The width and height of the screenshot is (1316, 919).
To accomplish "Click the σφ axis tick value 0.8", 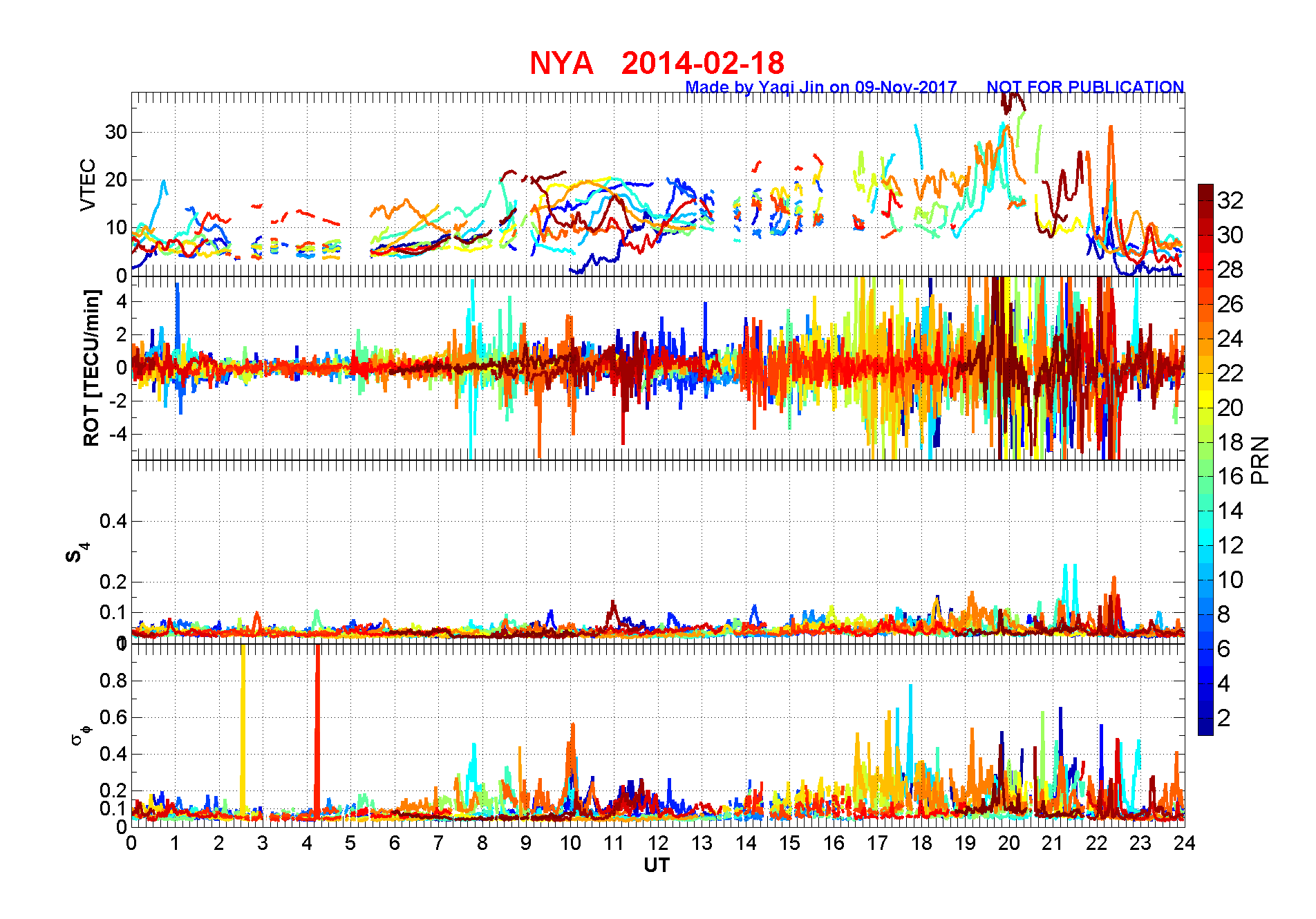I will tap(113, 681).
